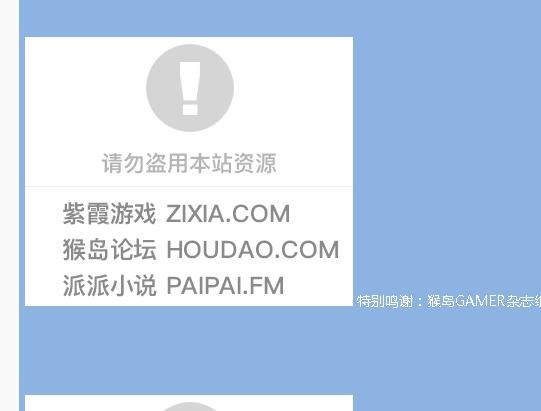Viewport: 541px width, 411px height.
Task: Click the 猴岛GAMER杂志组 credit text
Action: click(x=484, y=301)
